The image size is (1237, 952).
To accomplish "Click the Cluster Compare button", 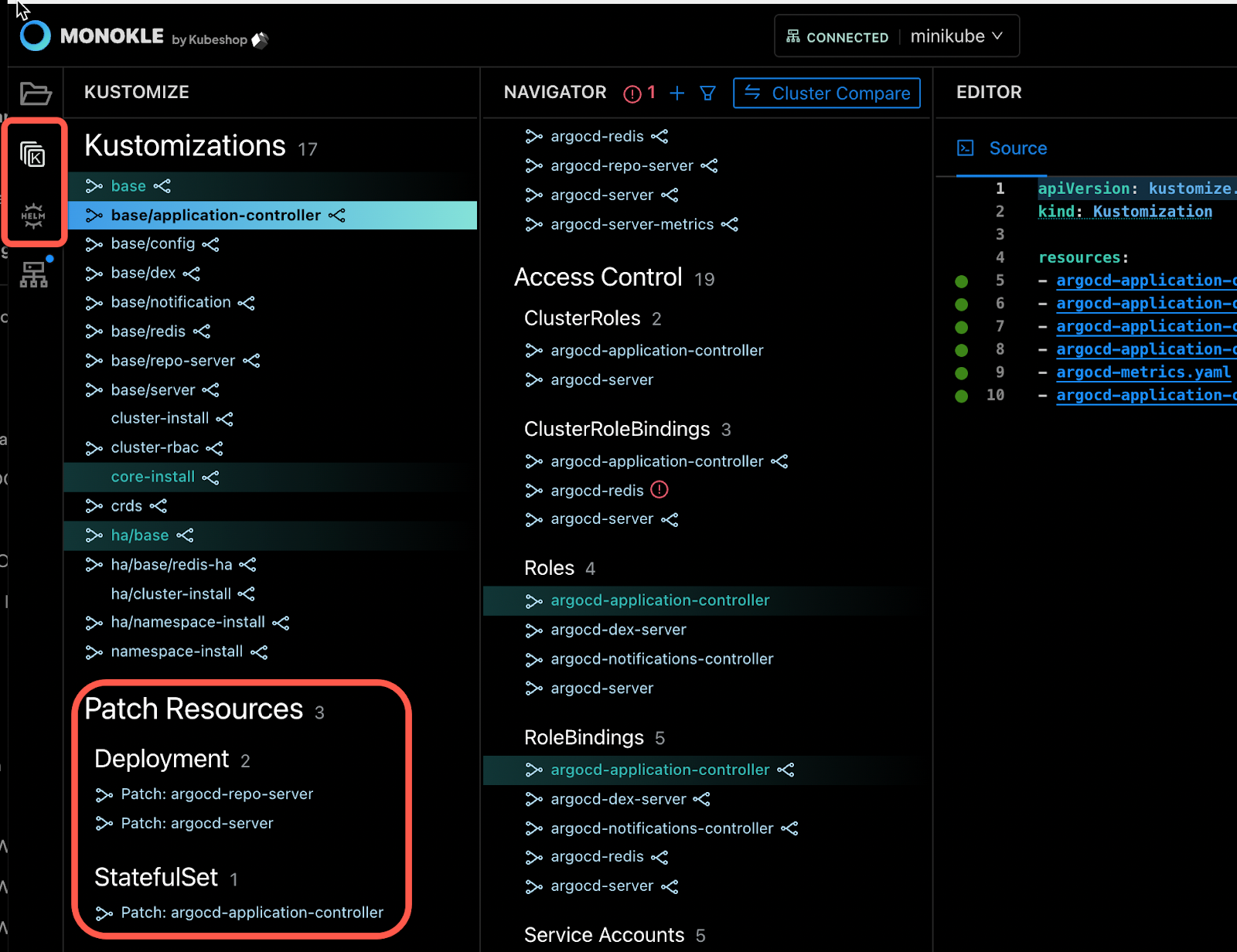I will pyautogui.click(x=826, y=93).
